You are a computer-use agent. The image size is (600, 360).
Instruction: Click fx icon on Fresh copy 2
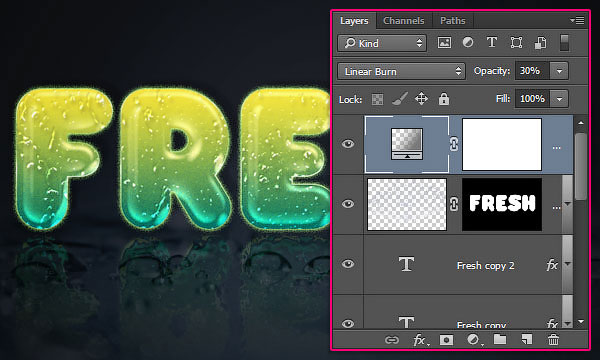(552, 264)
